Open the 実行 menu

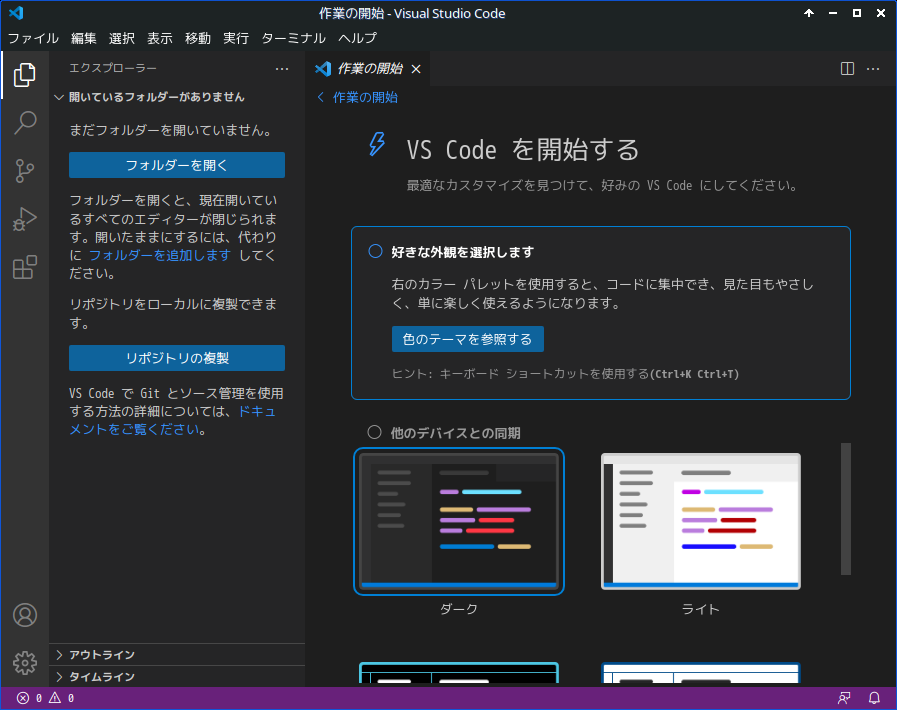click(x=236, y=38)
